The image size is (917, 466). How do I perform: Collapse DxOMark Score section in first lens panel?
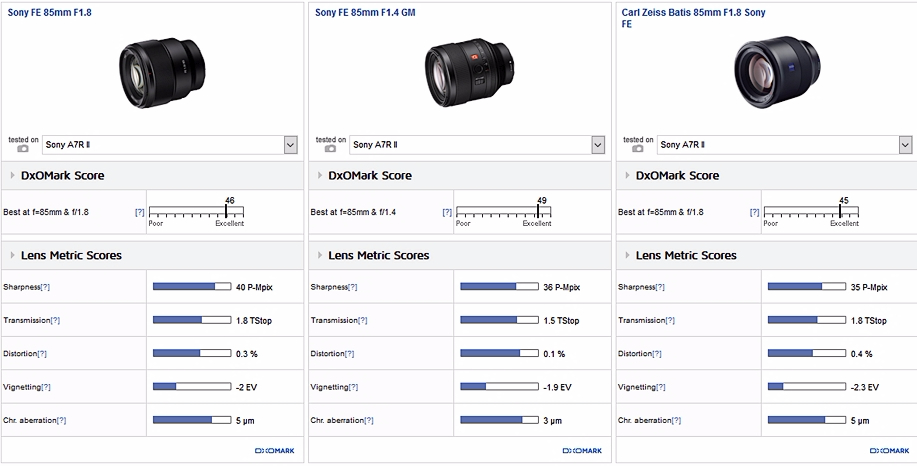point(12,176)
